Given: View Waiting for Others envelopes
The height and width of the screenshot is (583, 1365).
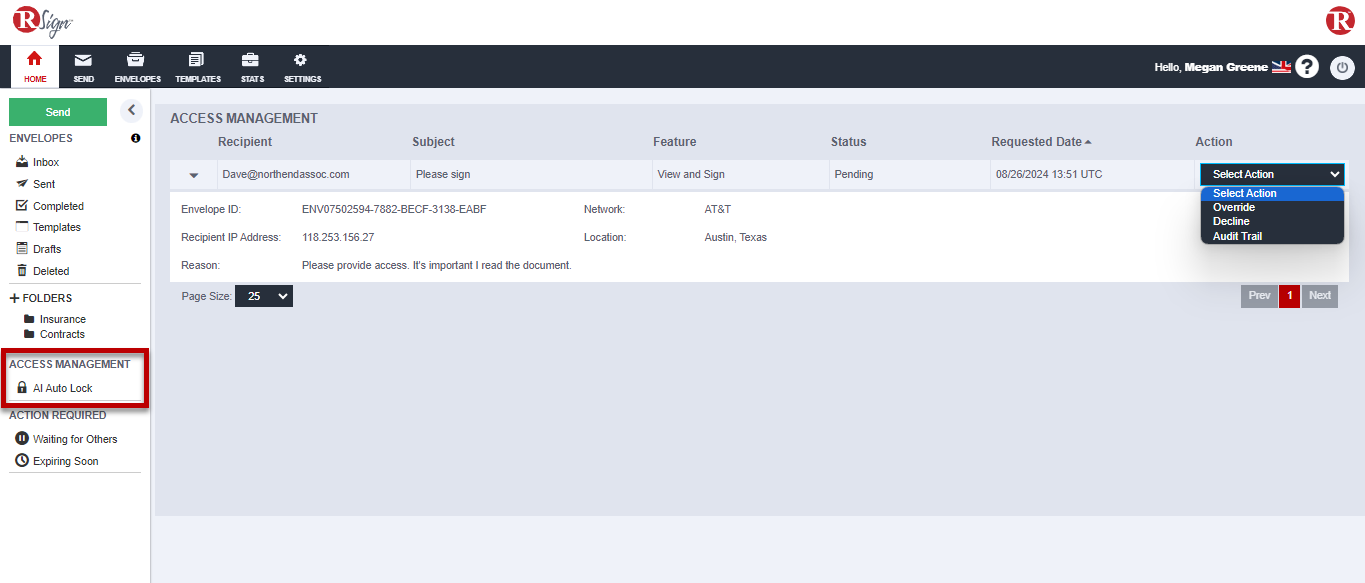Looking at the screenshot, I should click(x=73, y=438).
